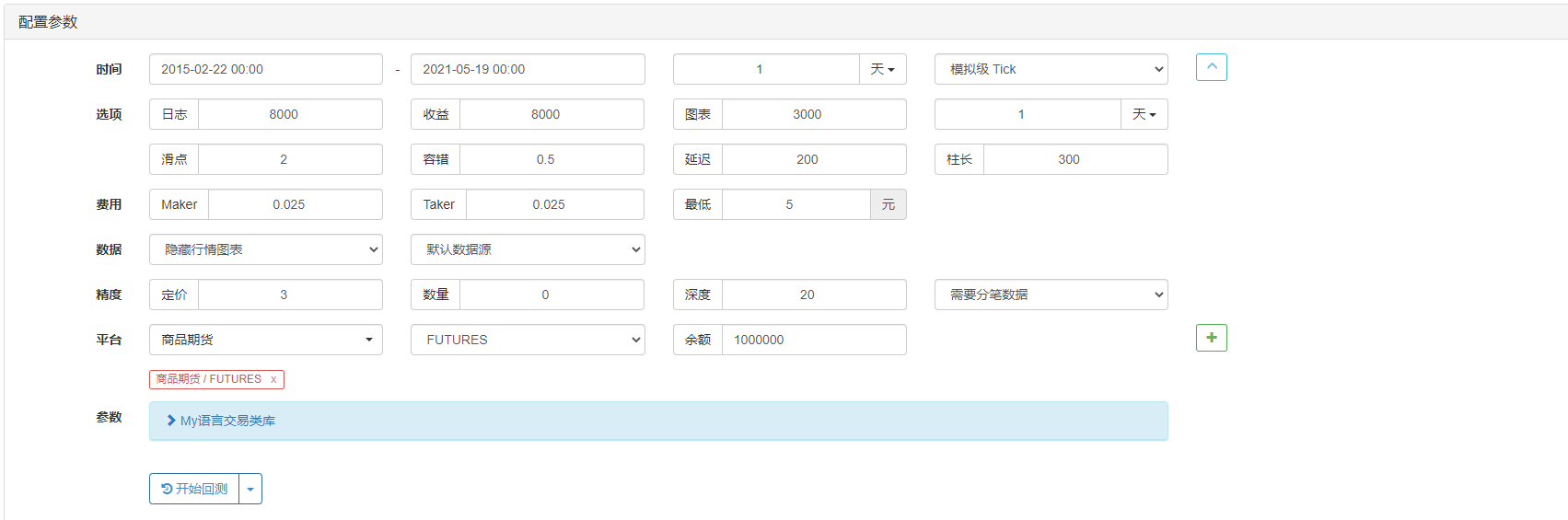1568x520 pixels.
Task: Click the 元 currency unit label
Action: 889,204
